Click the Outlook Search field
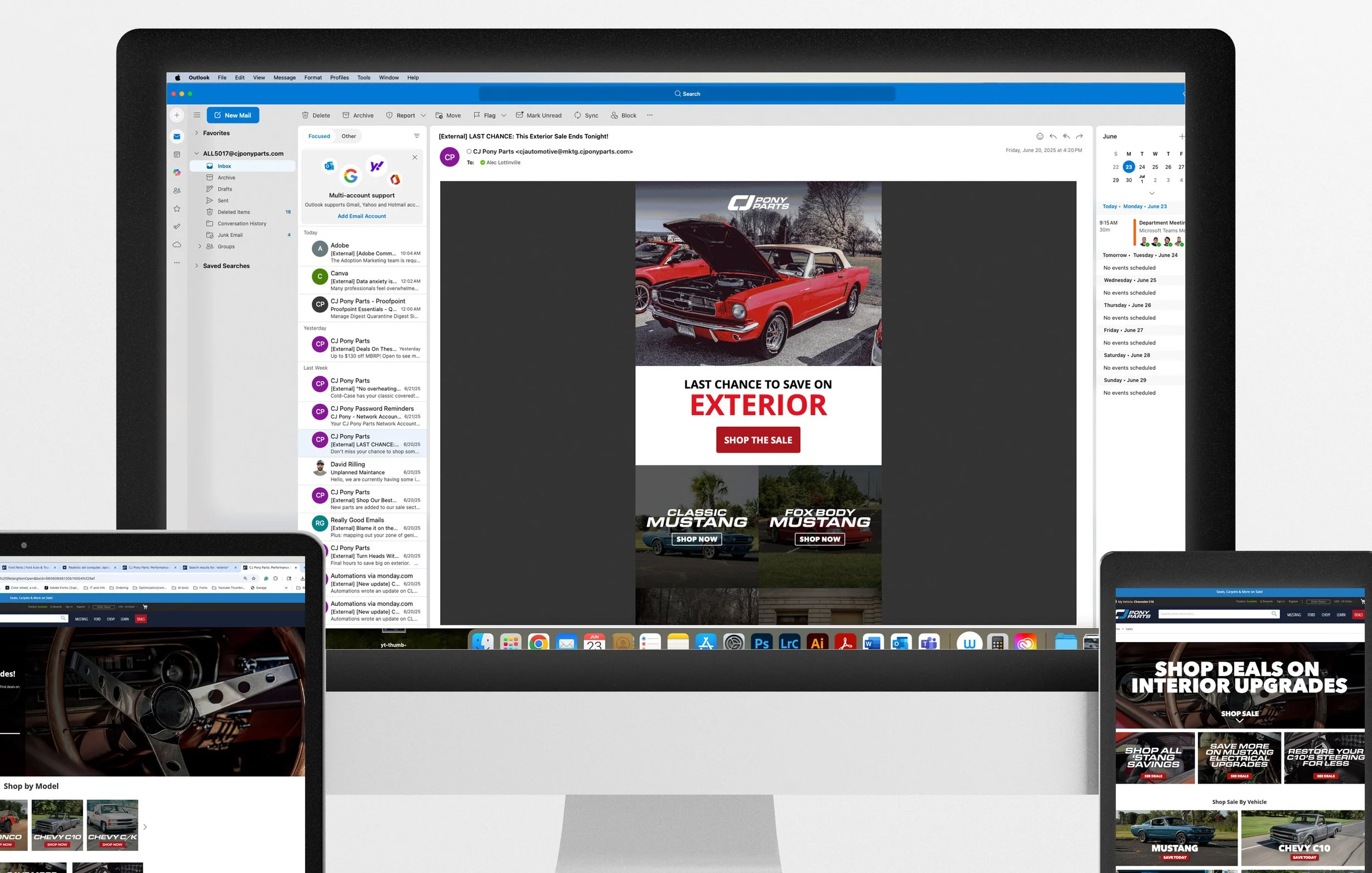The height and width of the screenshot is (873, 1372). click(x=687, y=93)
